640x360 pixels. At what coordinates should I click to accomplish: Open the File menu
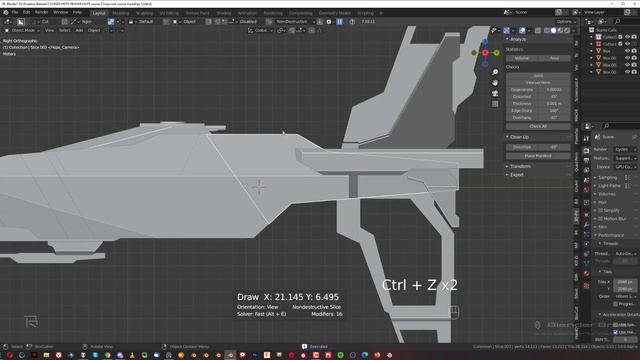click(15, 13)
